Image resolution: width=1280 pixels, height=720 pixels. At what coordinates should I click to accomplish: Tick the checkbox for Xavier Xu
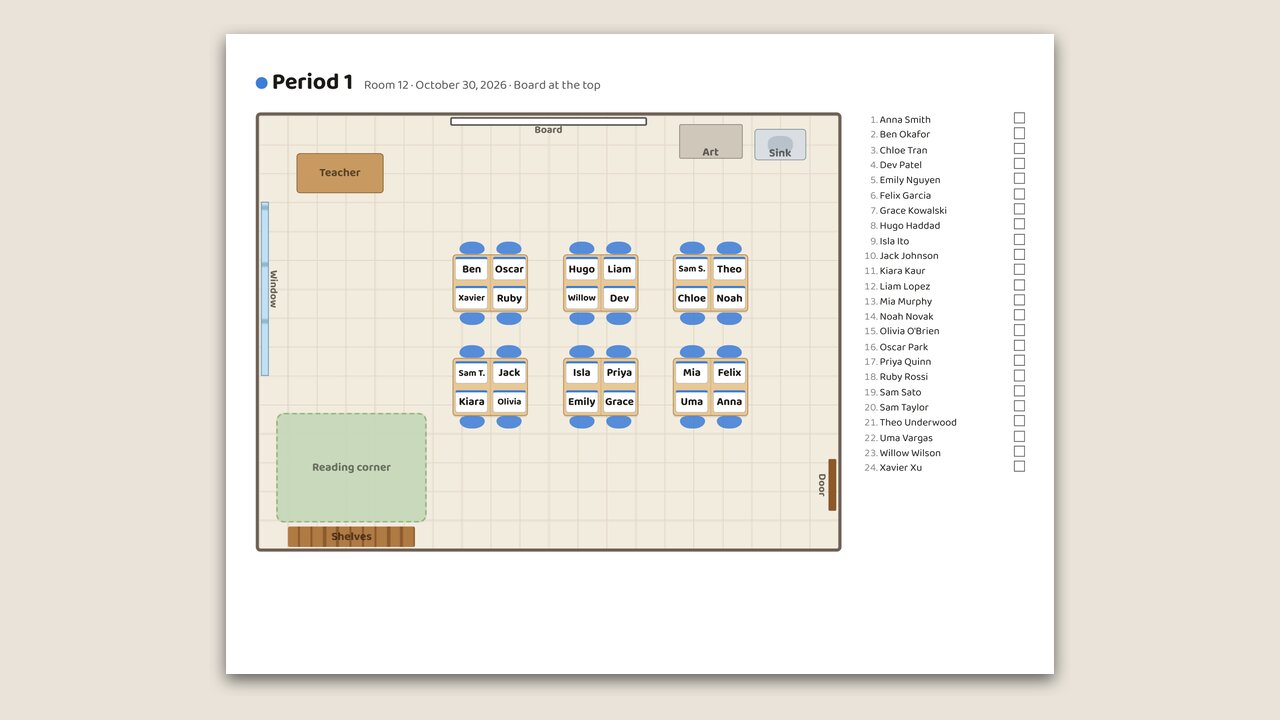pos(1019,466)
